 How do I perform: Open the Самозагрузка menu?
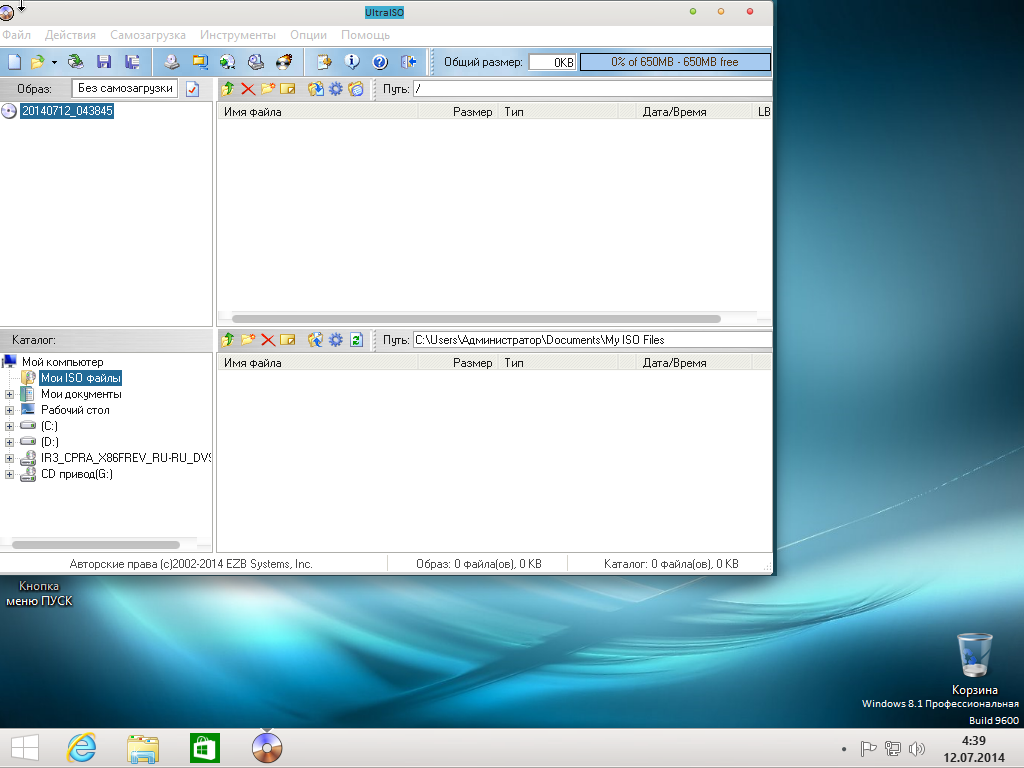(x=148, y=35)
